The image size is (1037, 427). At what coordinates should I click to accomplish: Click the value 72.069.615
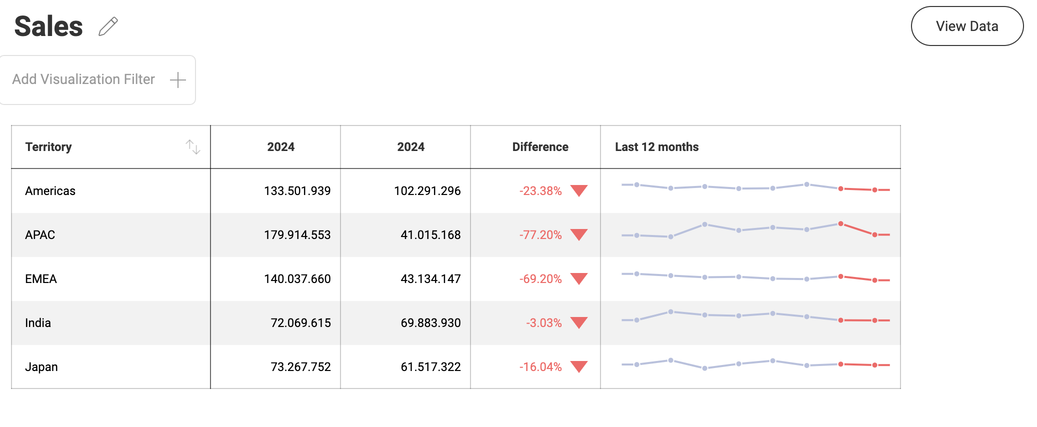(301, 323)
